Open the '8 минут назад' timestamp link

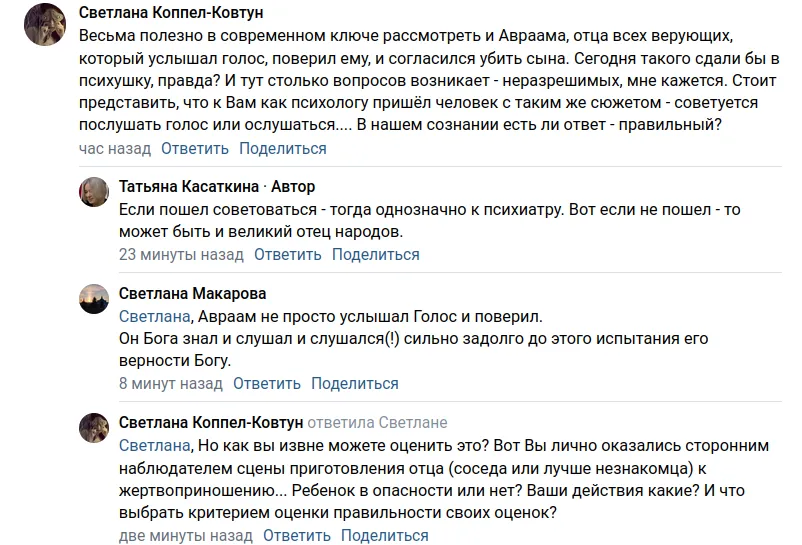[x=170, y=384]
